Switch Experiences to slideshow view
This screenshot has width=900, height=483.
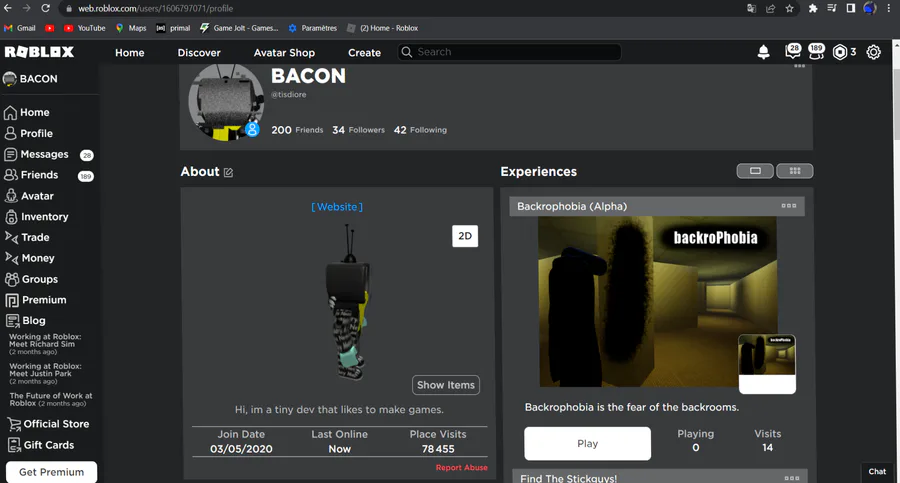coord(755,171)
